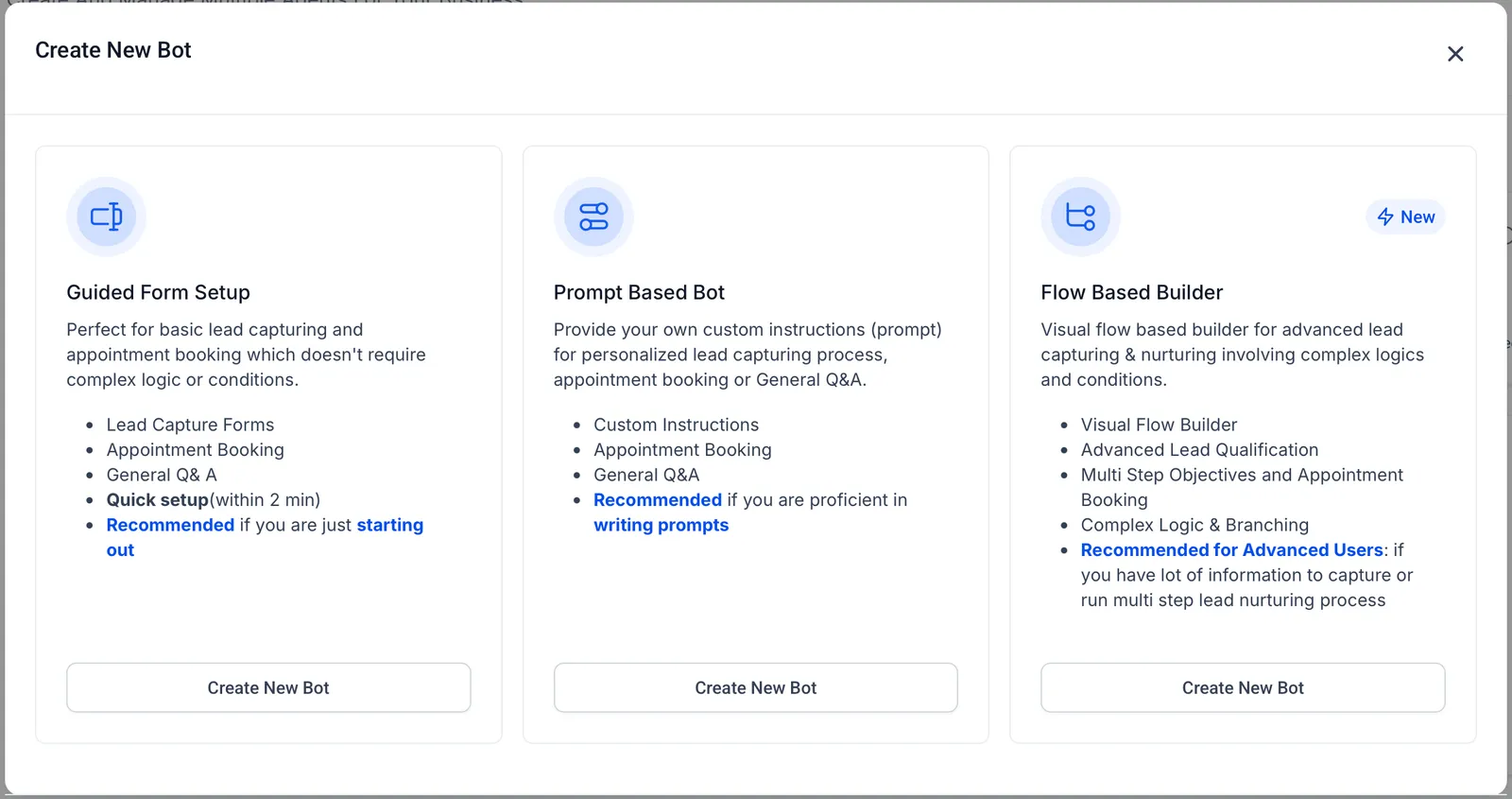Select the Prompt Based Bot heading

pyautogui.click(x=639, y=292)
